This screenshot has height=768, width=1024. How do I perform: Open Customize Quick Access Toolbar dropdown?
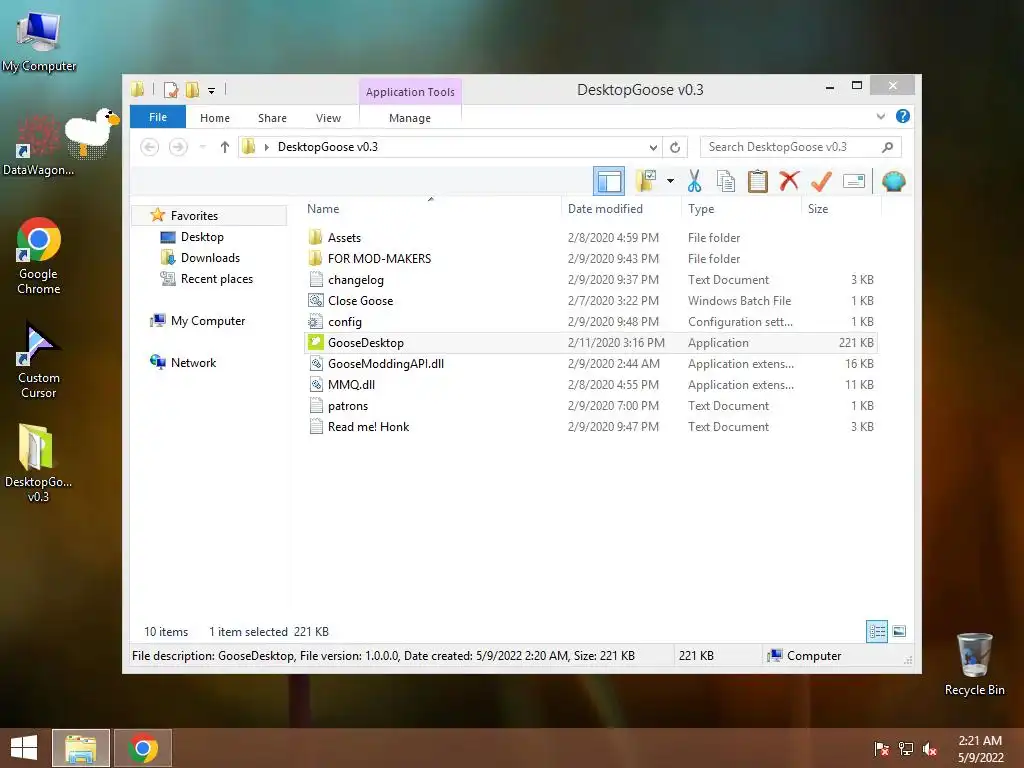pyautogui.click(x=211, y=91)
